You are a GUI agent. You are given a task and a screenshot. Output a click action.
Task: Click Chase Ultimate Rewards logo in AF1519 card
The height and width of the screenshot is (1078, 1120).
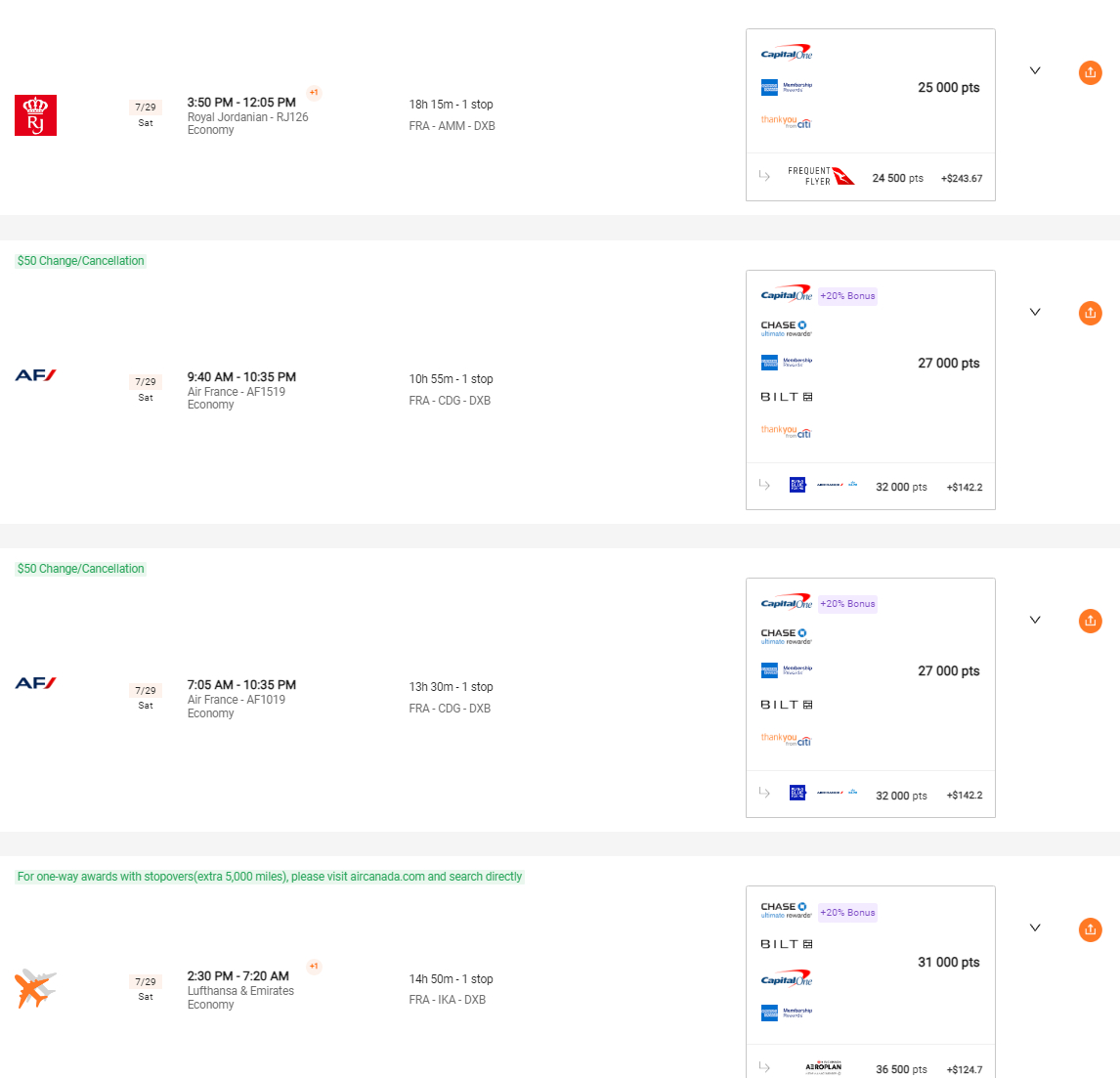click(787, 328)
